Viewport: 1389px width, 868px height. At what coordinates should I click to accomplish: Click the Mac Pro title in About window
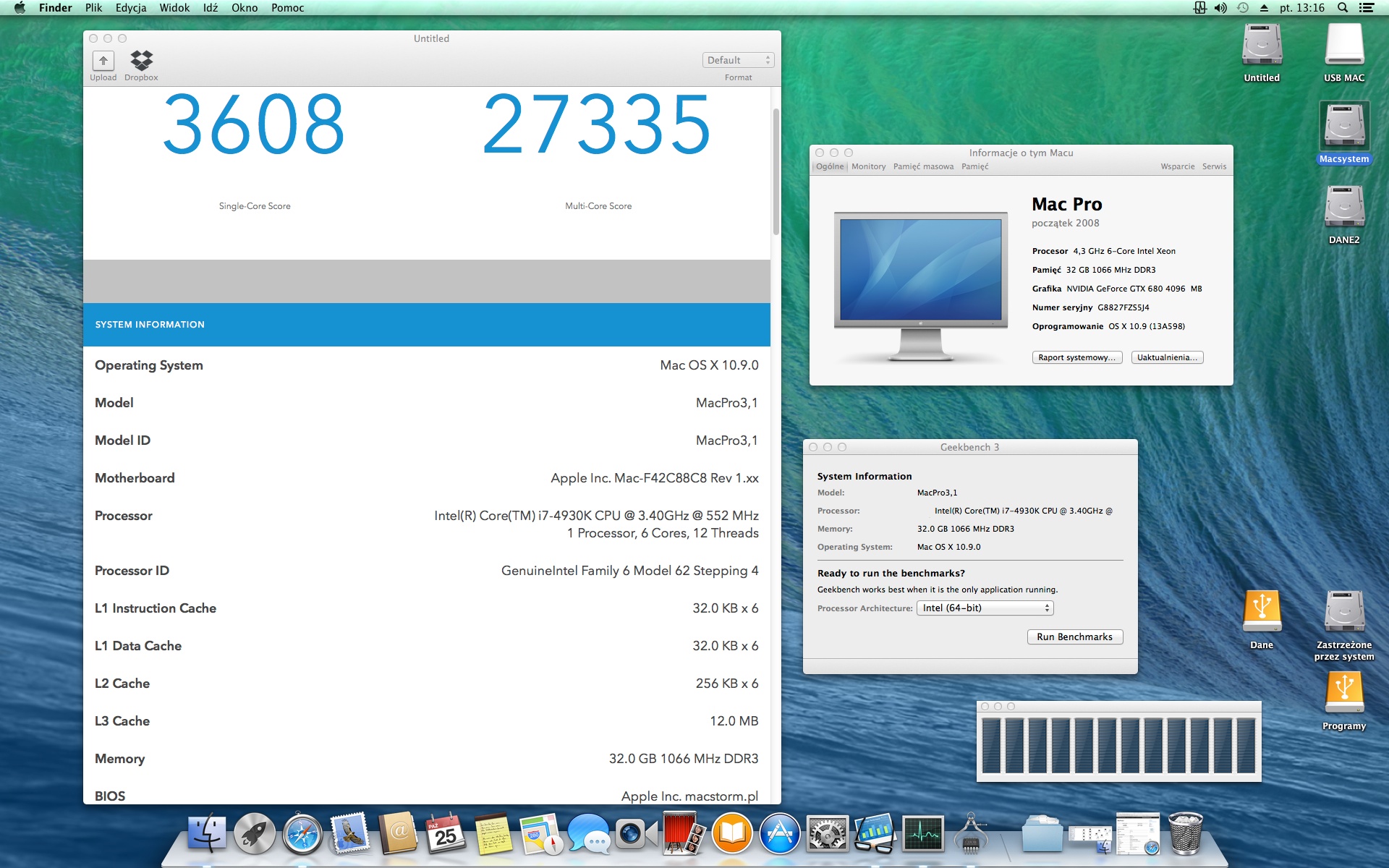tap(1067, 205)
